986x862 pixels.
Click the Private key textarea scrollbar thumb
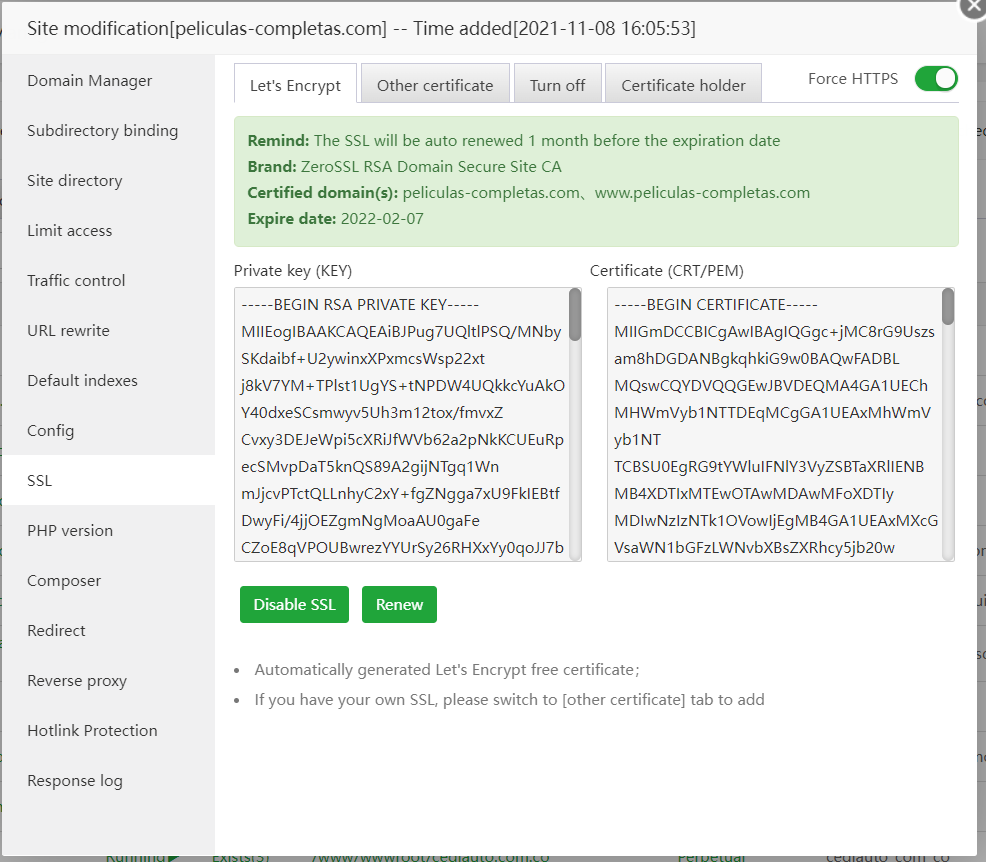pos(575,314)
